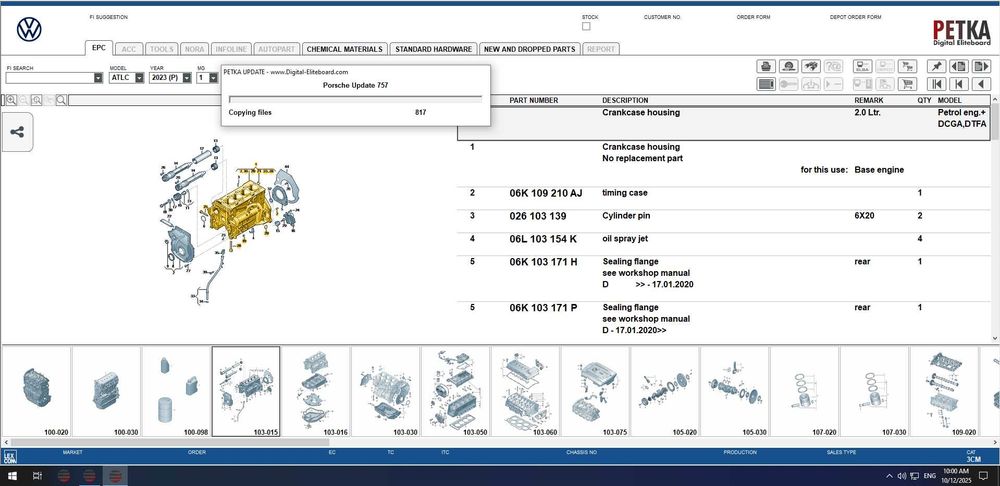Click the ELSA workshop icon

(863, 66)
